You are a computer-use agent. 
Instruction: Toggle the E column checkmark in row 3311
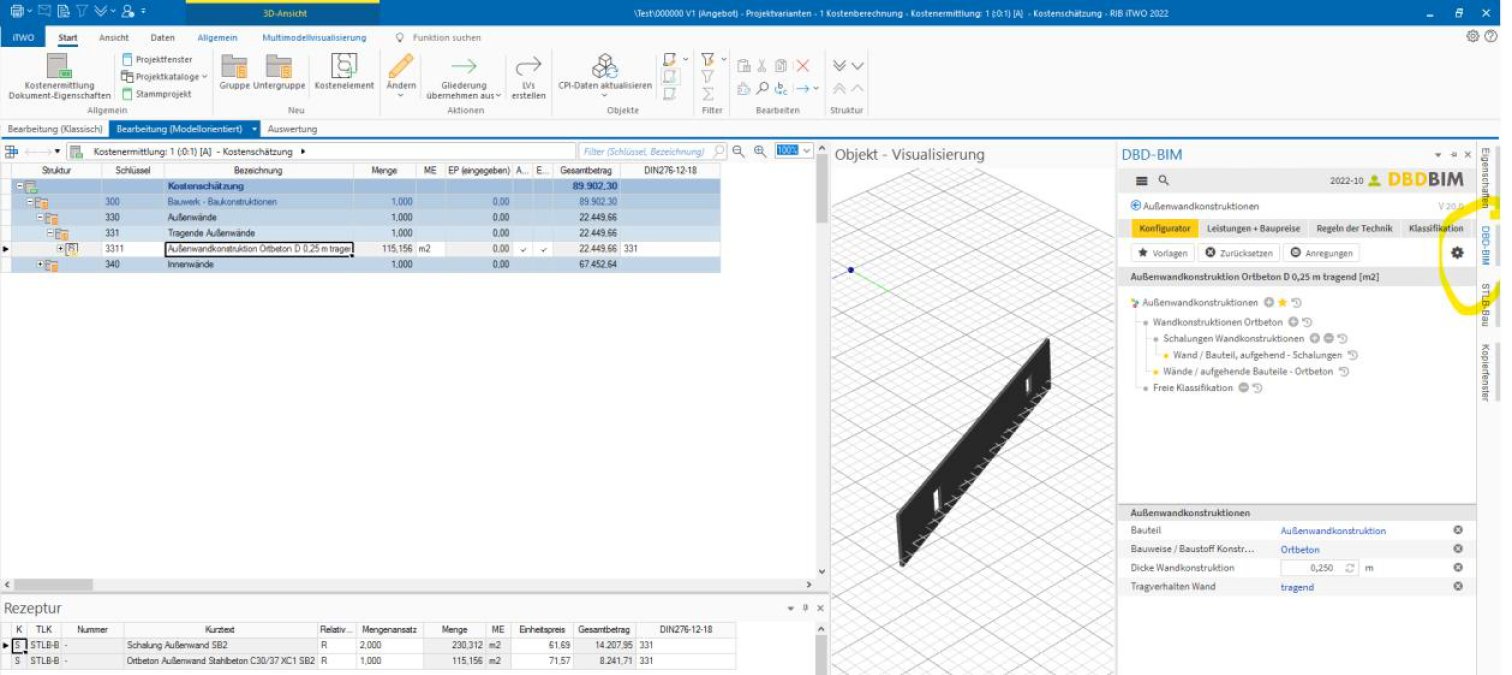pos(543,249)
